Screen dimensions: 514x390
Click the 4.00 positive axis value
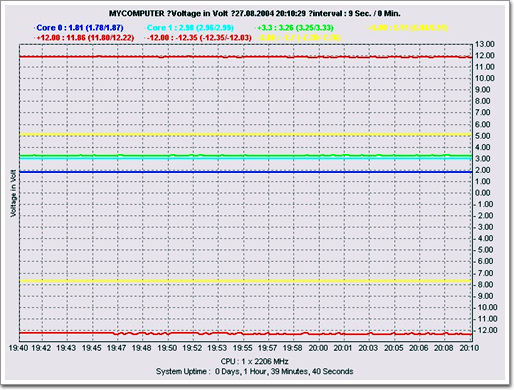pyautogui.click(x=483, y=147)
